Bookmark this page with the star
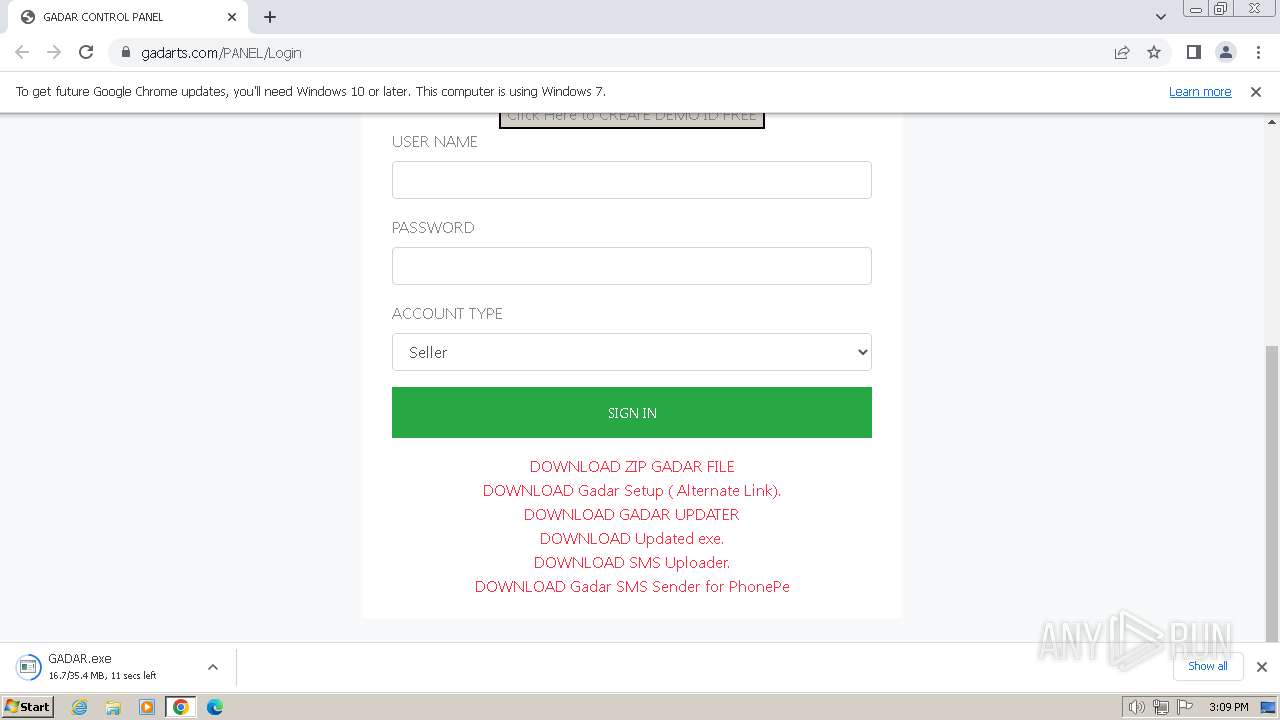Screen dimensions: 1280x720 coord(1154,52)
